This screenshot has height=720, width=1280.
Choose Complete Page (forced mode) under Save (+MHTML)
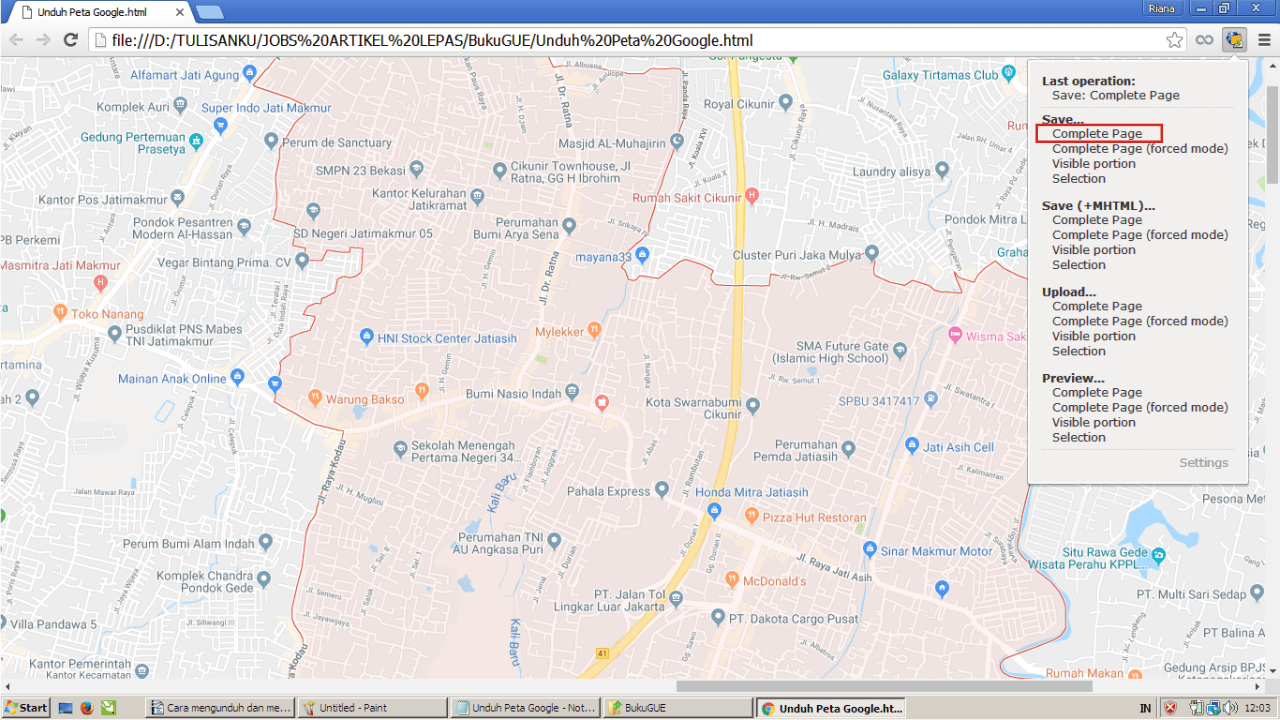(x=1140, y=235)
